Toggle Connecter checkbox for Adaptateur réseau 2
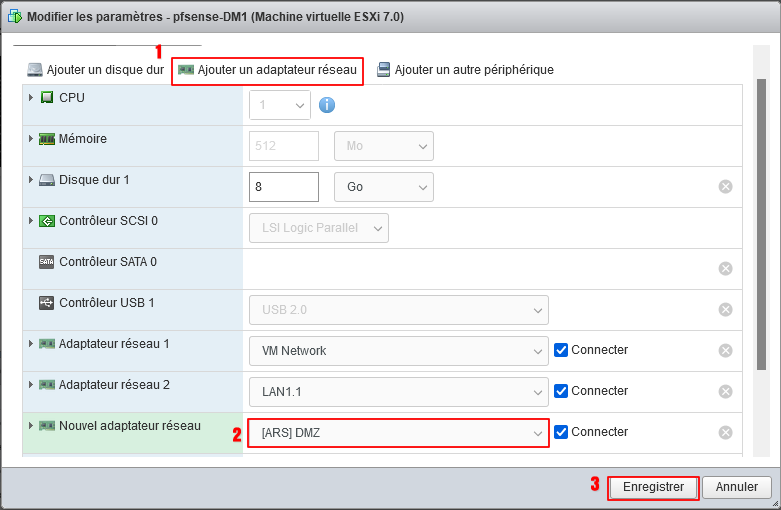Screen dimensions: 781x510 pyautogui.click(x=561, y=391)
